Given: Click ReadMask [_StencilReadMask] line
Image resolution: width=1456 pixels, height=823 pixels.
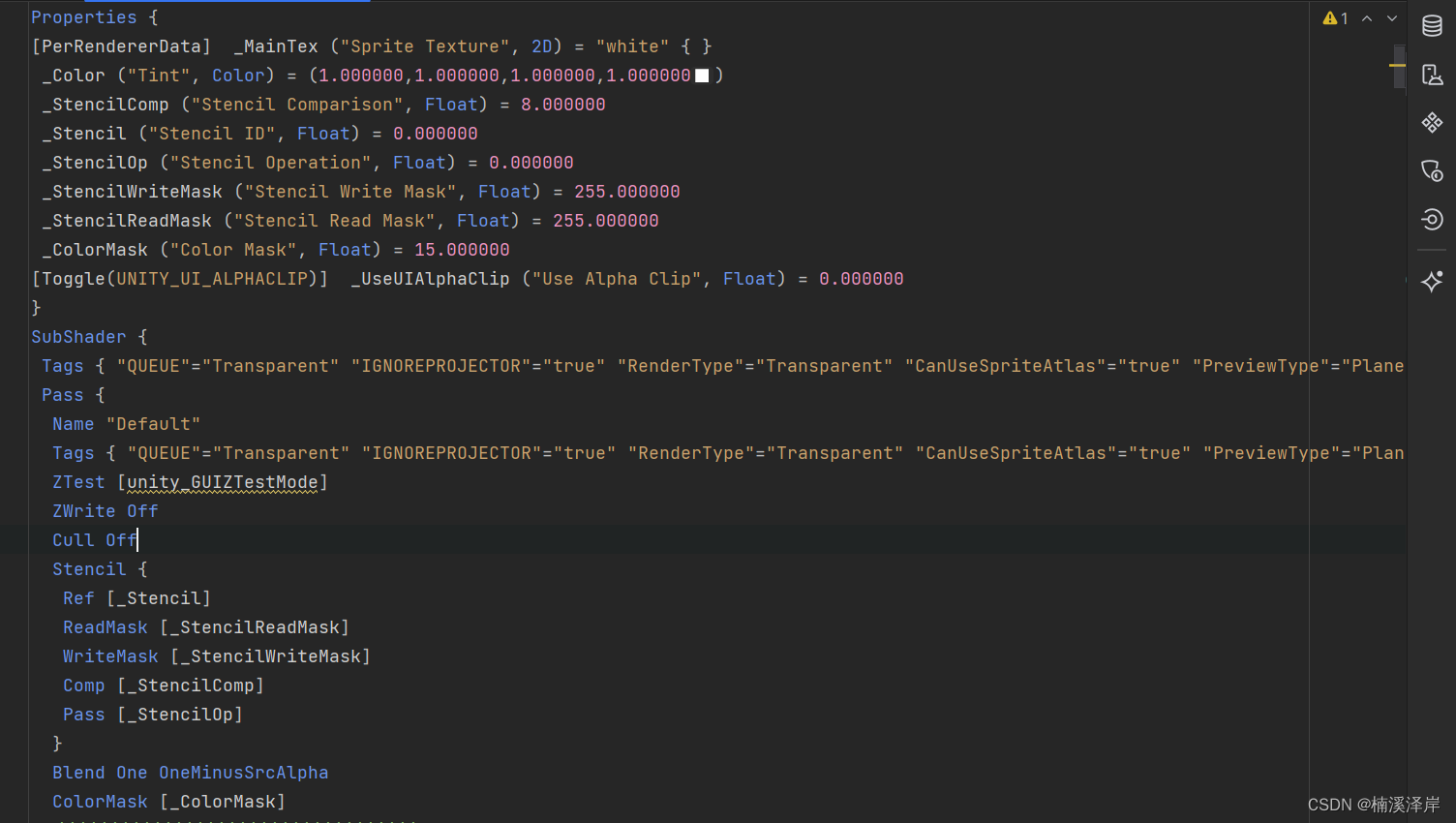Looking at the screenshot, I should pyautogui.click(x=206, y=627).
